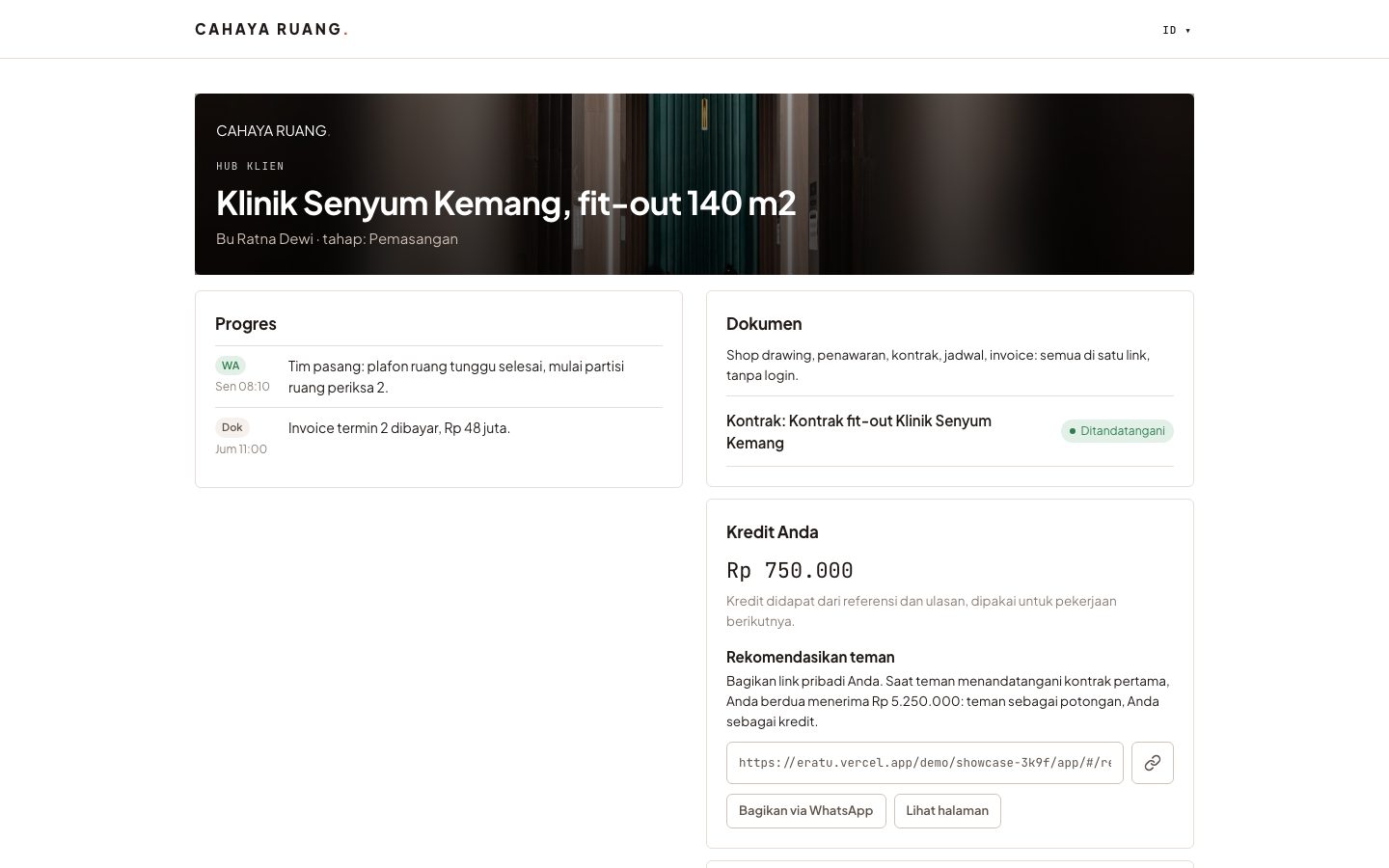Click the Sen 08:10 timestamp

[242, 387]
